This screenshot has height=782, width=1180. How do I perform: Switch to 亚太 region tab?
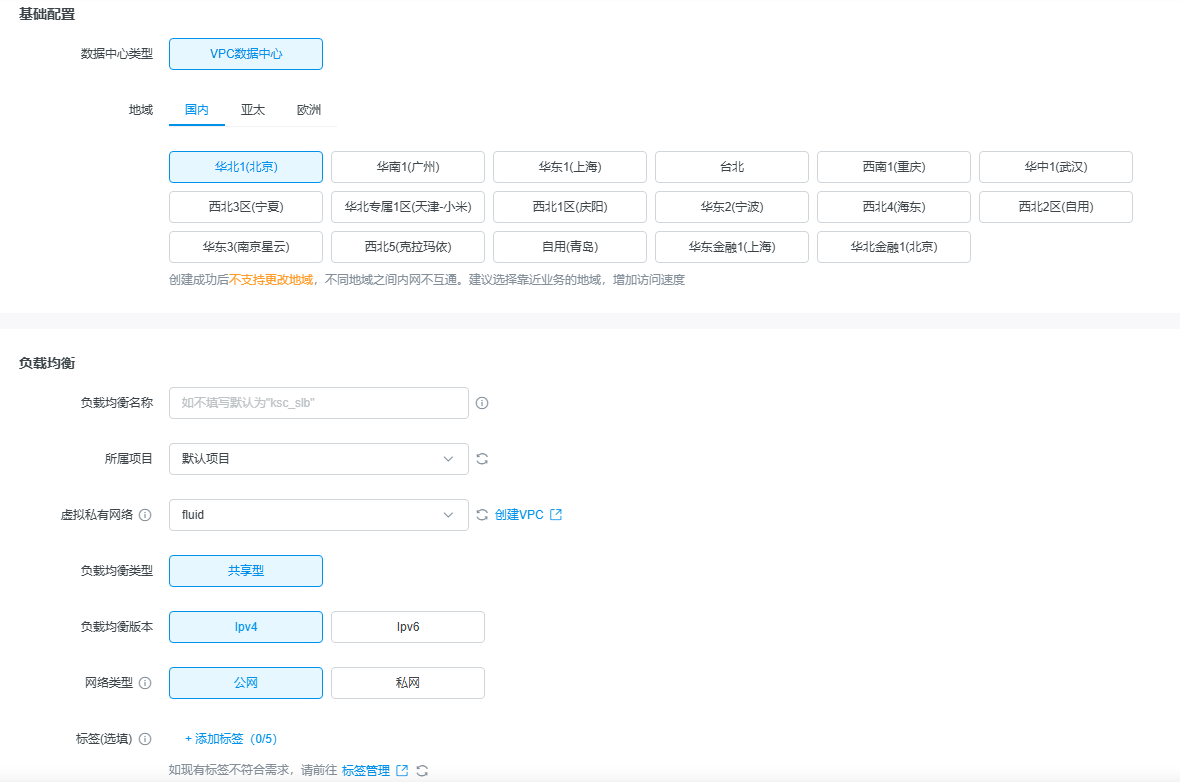[x=253, y=110]
